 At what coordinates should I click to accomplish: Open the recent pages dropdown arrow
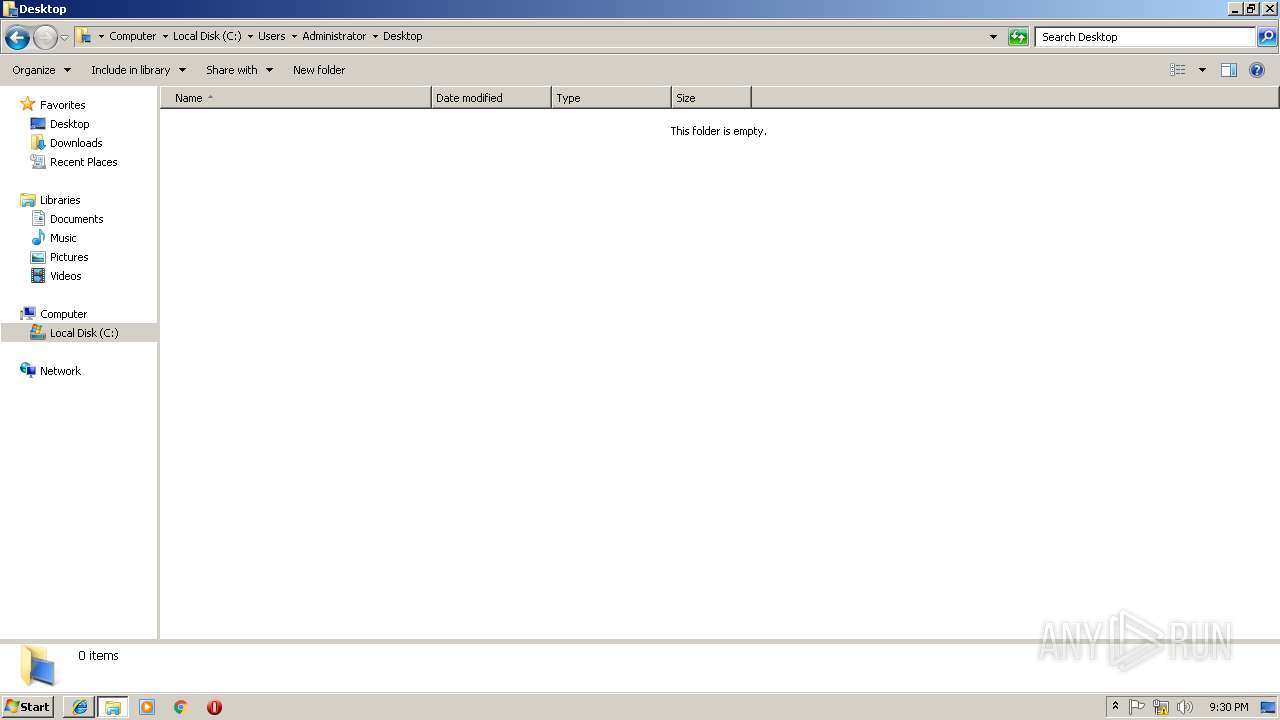[65, 38]
